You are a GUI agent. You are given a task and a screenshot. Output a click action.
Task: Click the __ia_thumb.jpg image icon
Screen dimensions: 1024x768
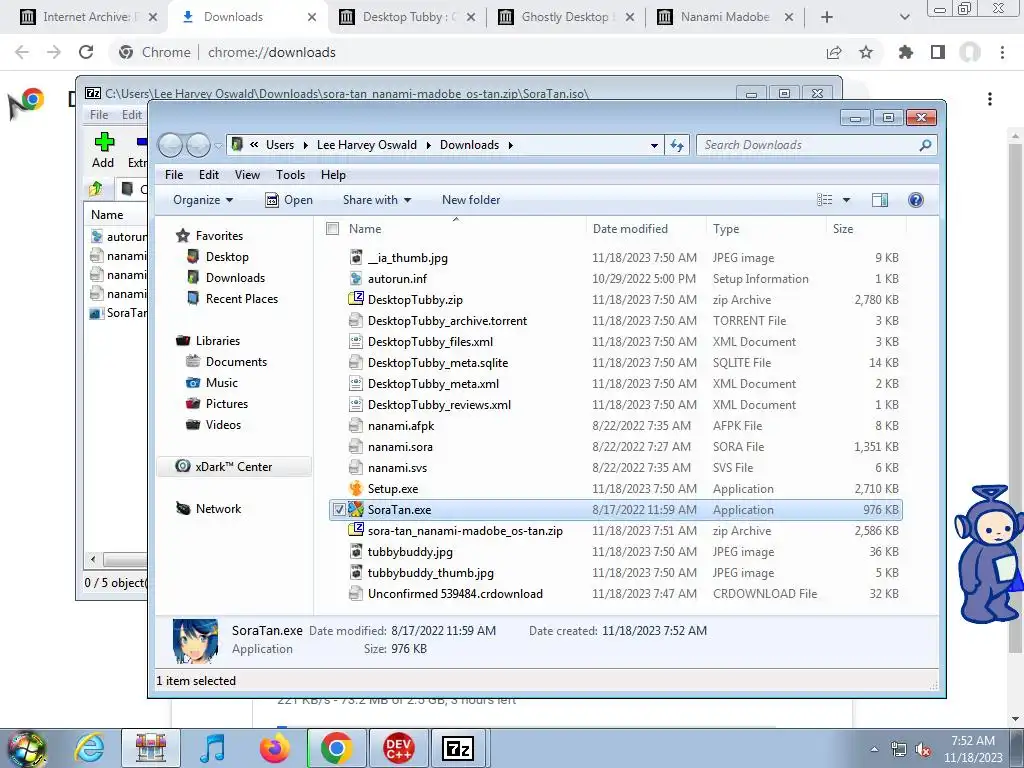pos(356,257)
